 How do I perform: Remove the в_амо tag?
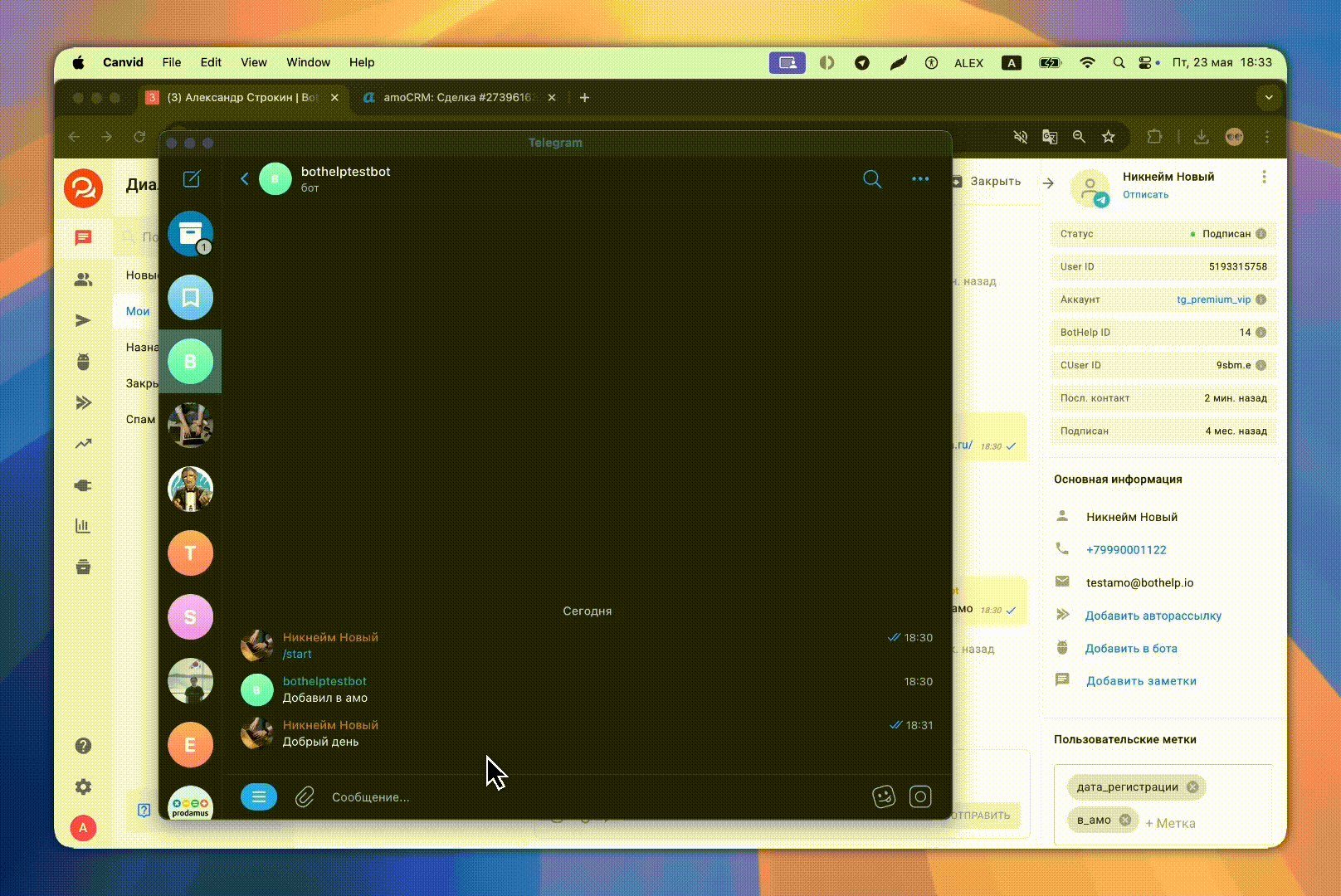click(1125, 820)
